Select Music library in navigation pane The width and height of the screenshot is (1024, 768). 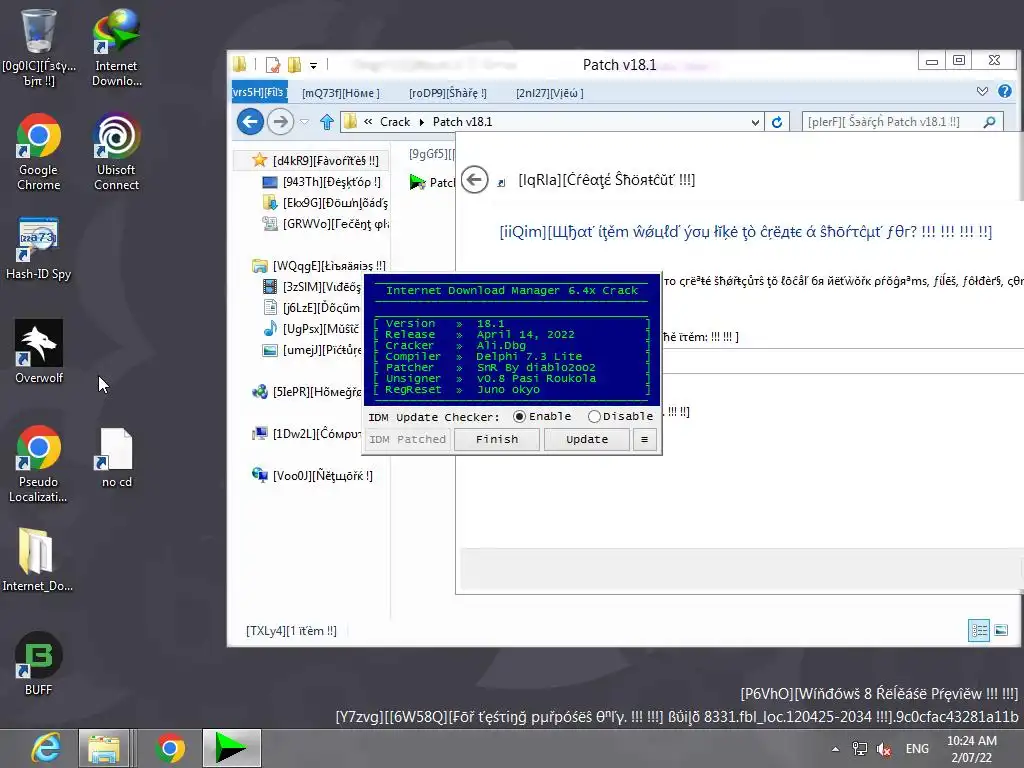(312, 328)
